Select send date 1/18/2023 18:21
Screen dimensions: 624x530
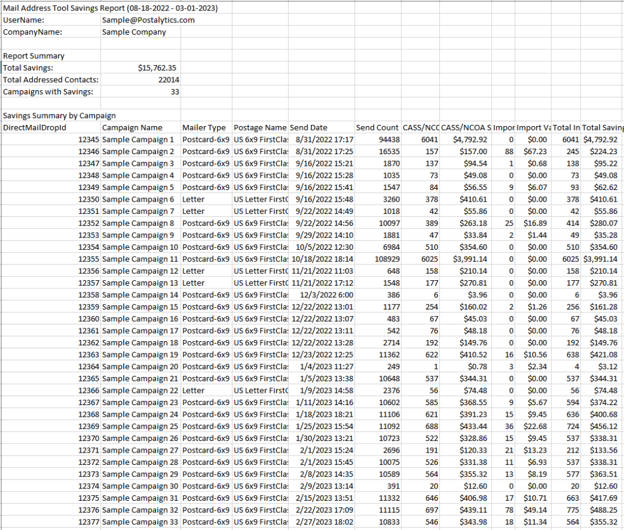(x=322, y=414)
